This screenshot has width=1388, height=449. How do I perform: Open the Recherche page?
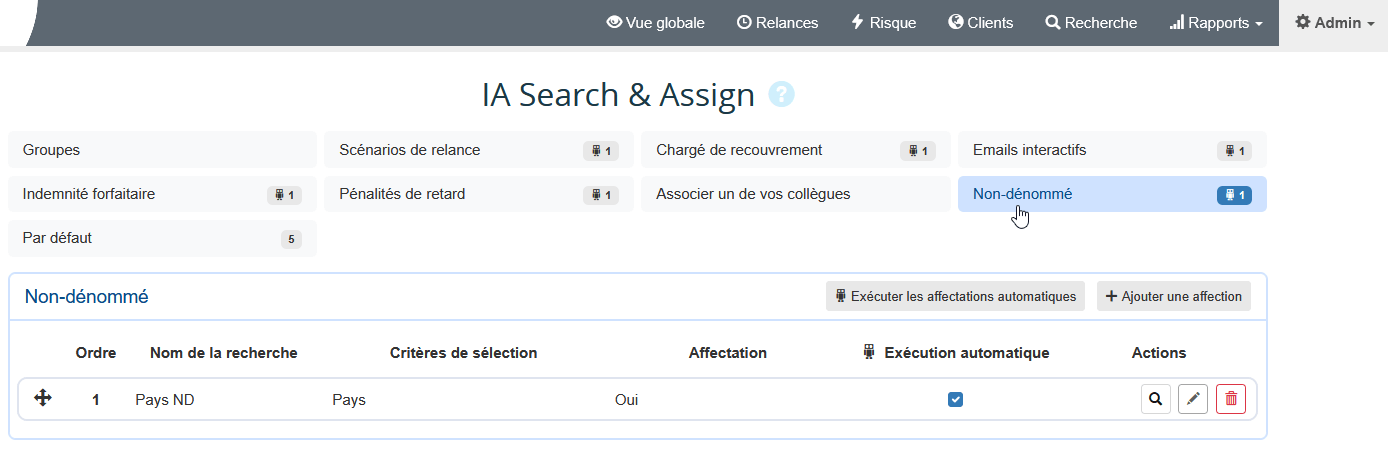1091,22
